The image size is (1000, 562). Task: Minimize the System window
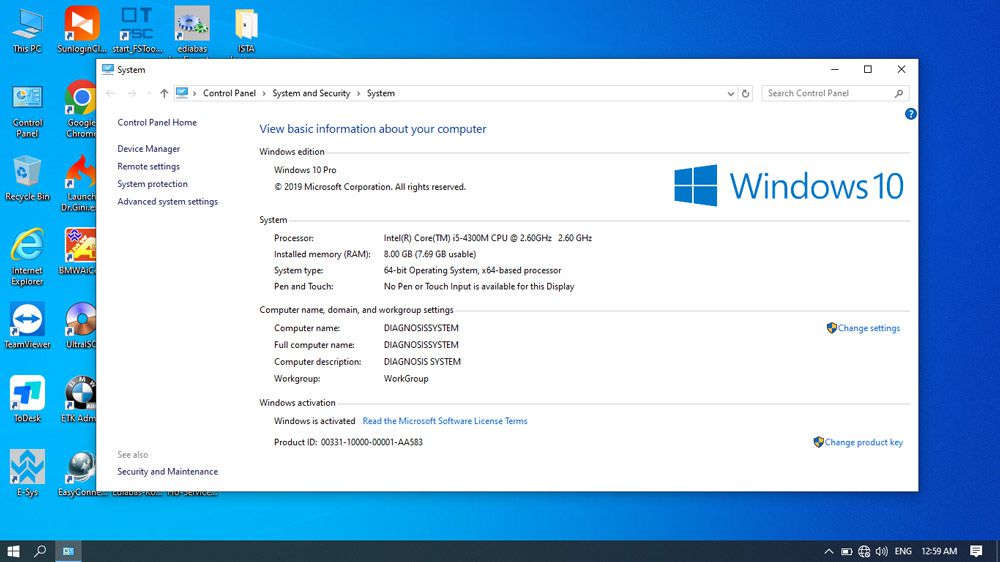(835, 70)
